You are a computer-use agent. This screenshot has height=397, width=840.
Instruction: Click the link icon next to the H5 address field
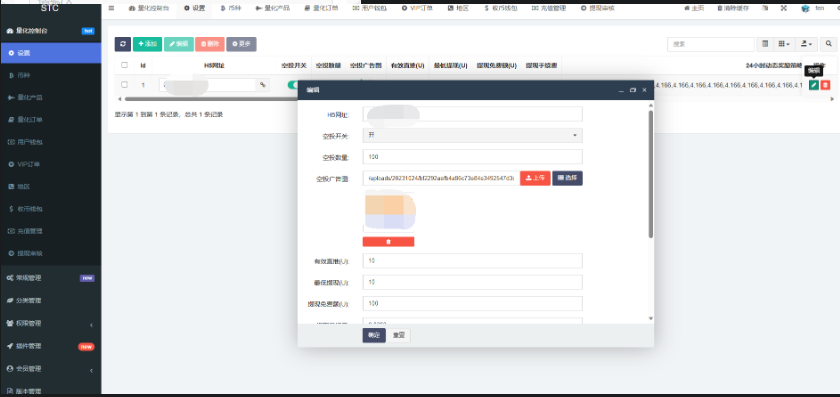coord(262,85)
